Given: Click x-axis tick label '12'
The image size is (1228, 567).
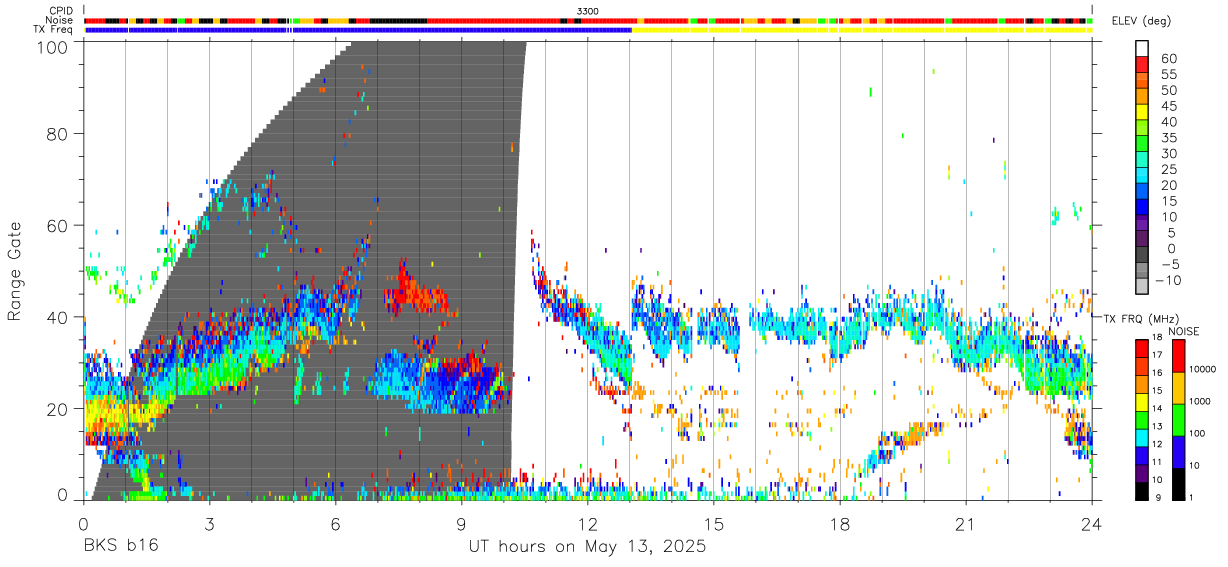Looking at the screenshot, I should (588, 524).
